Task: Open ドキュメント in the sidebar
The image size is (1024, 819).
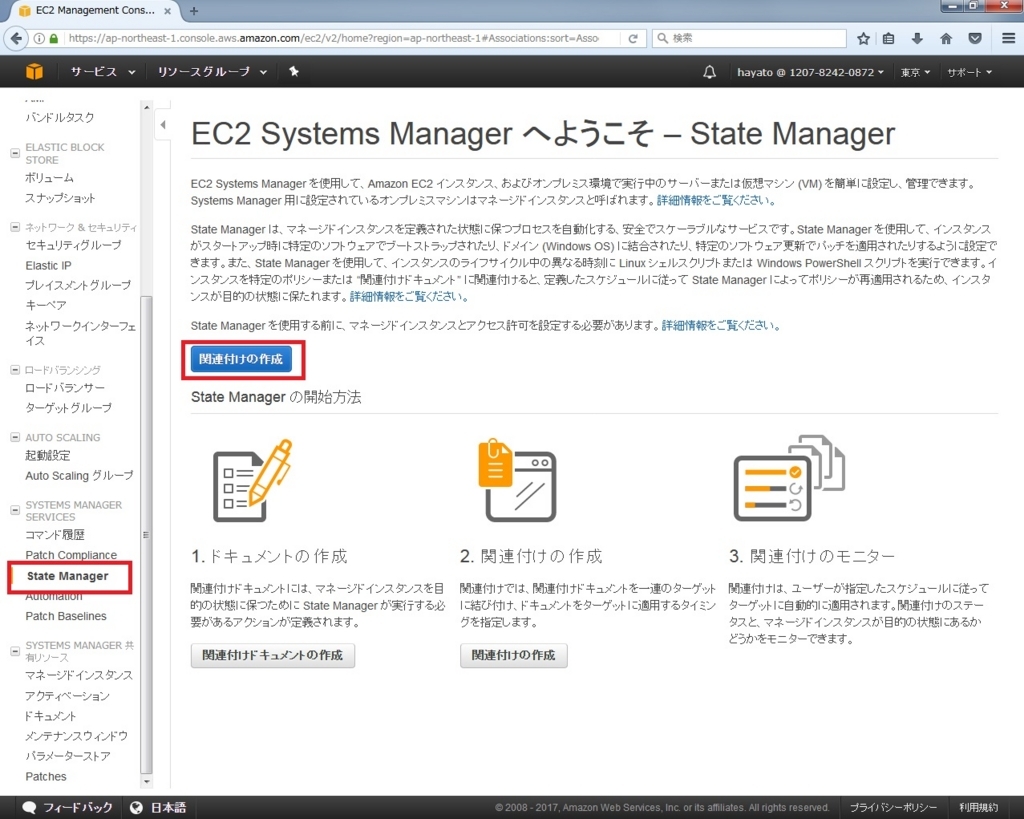Action: 50,716
